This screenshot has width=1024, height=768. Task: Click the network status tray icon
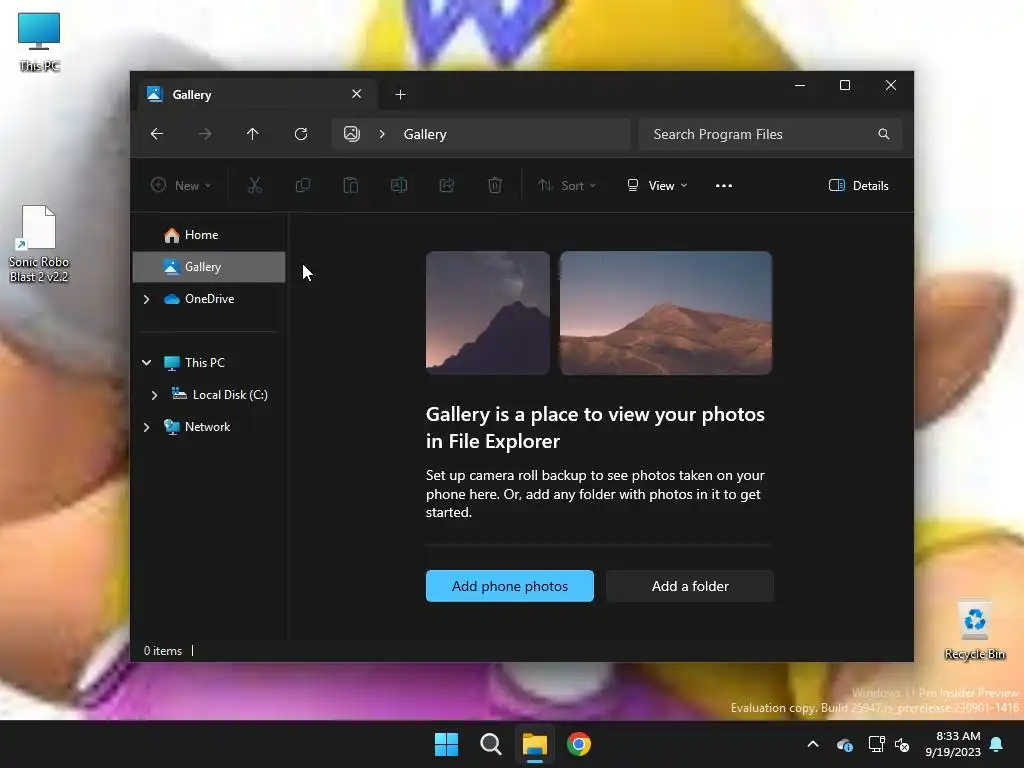click(x=876, y=744)
